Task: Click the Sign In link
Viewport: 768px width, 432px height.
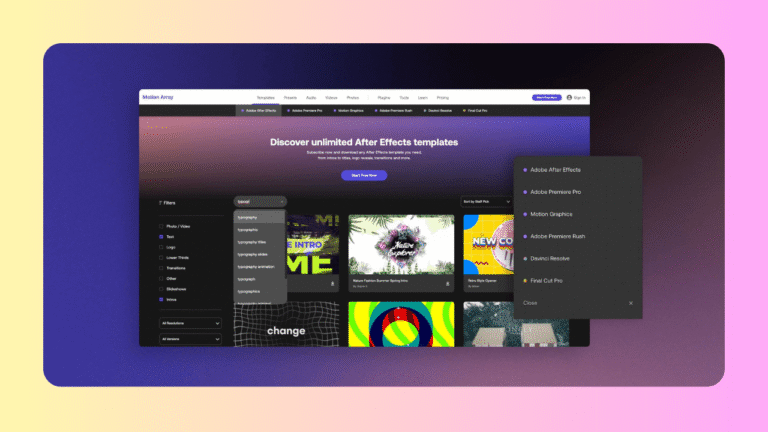Action: (x=579, y=97)
